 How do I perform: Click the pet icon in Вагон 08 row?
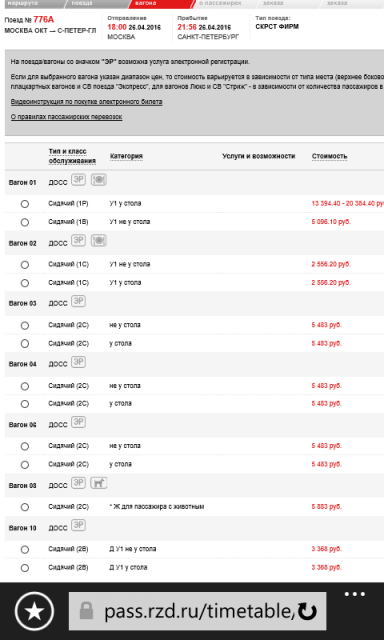point(98,483)
